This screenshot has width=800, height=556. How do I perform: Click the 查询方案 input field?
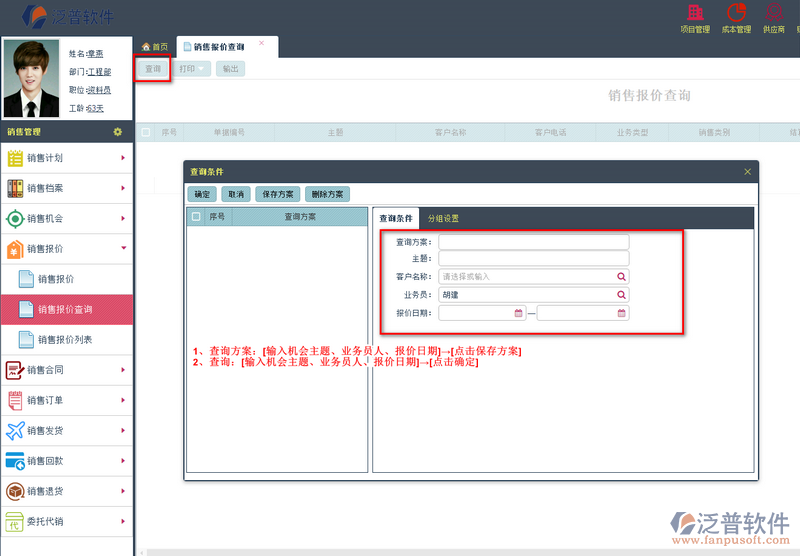[534, 242]
